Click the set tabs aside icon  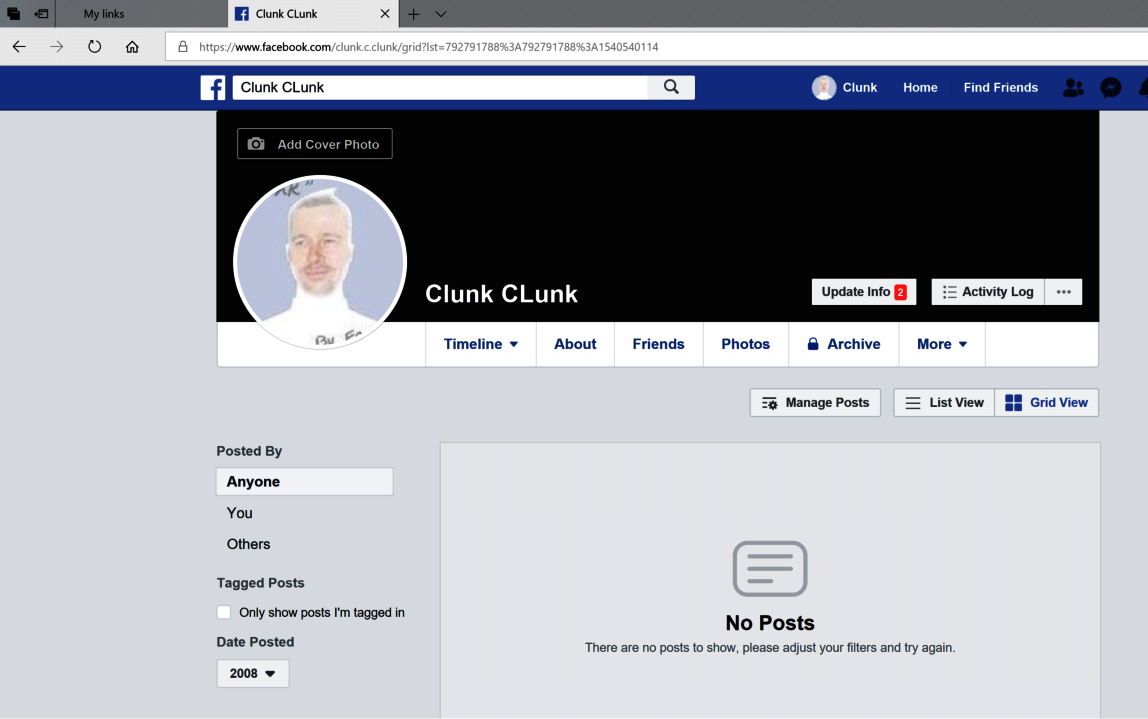pos(42,14)
